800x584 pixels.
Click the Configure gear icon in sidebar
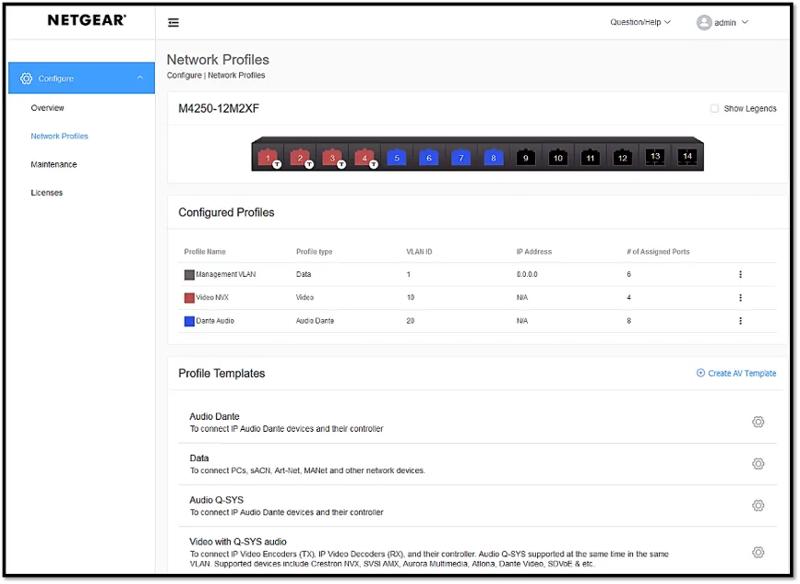(x=26, y=78)
